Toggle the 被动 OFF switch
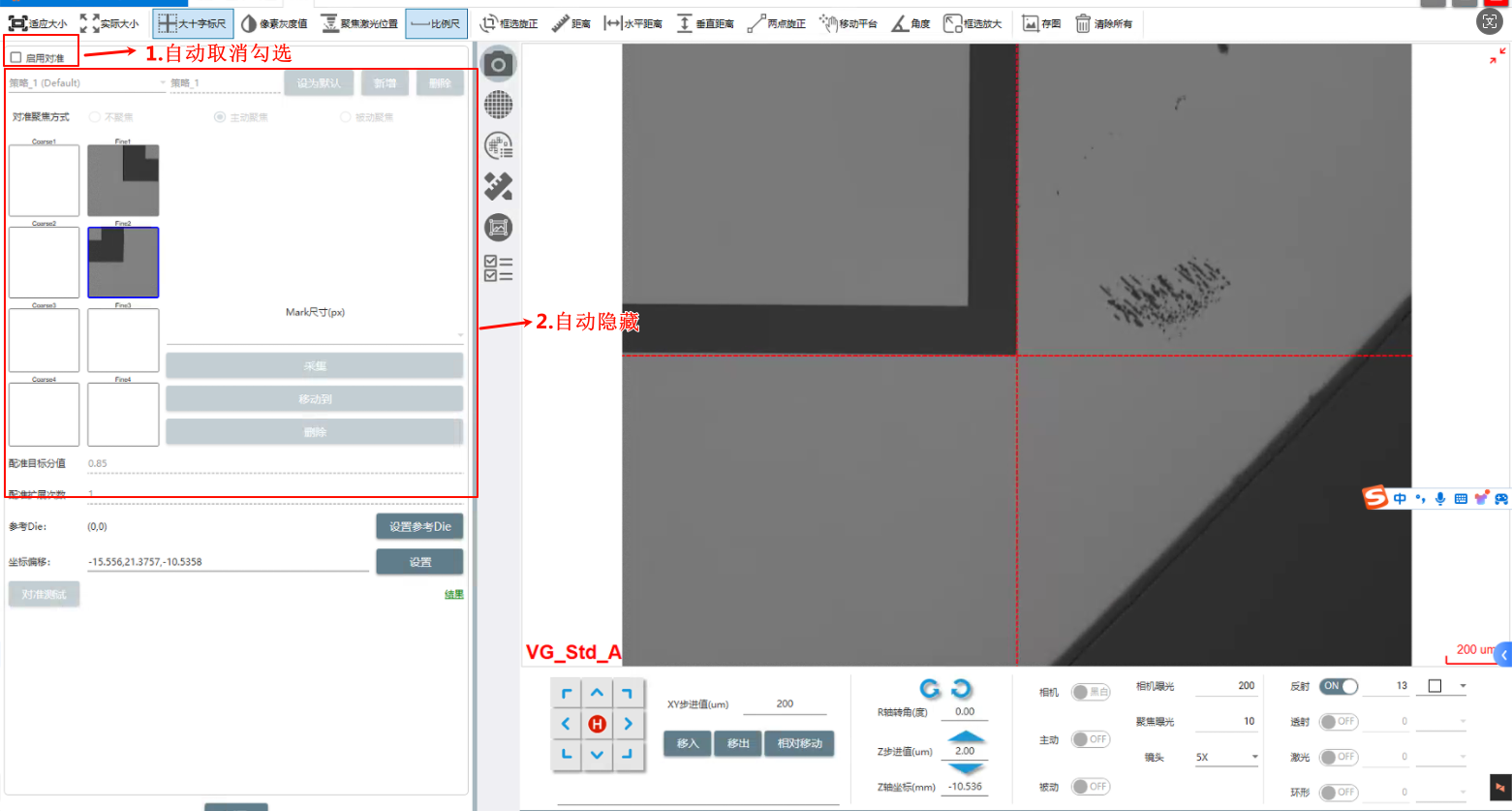The height and width of the screenshot is (811, 1512). point(1091,787)
